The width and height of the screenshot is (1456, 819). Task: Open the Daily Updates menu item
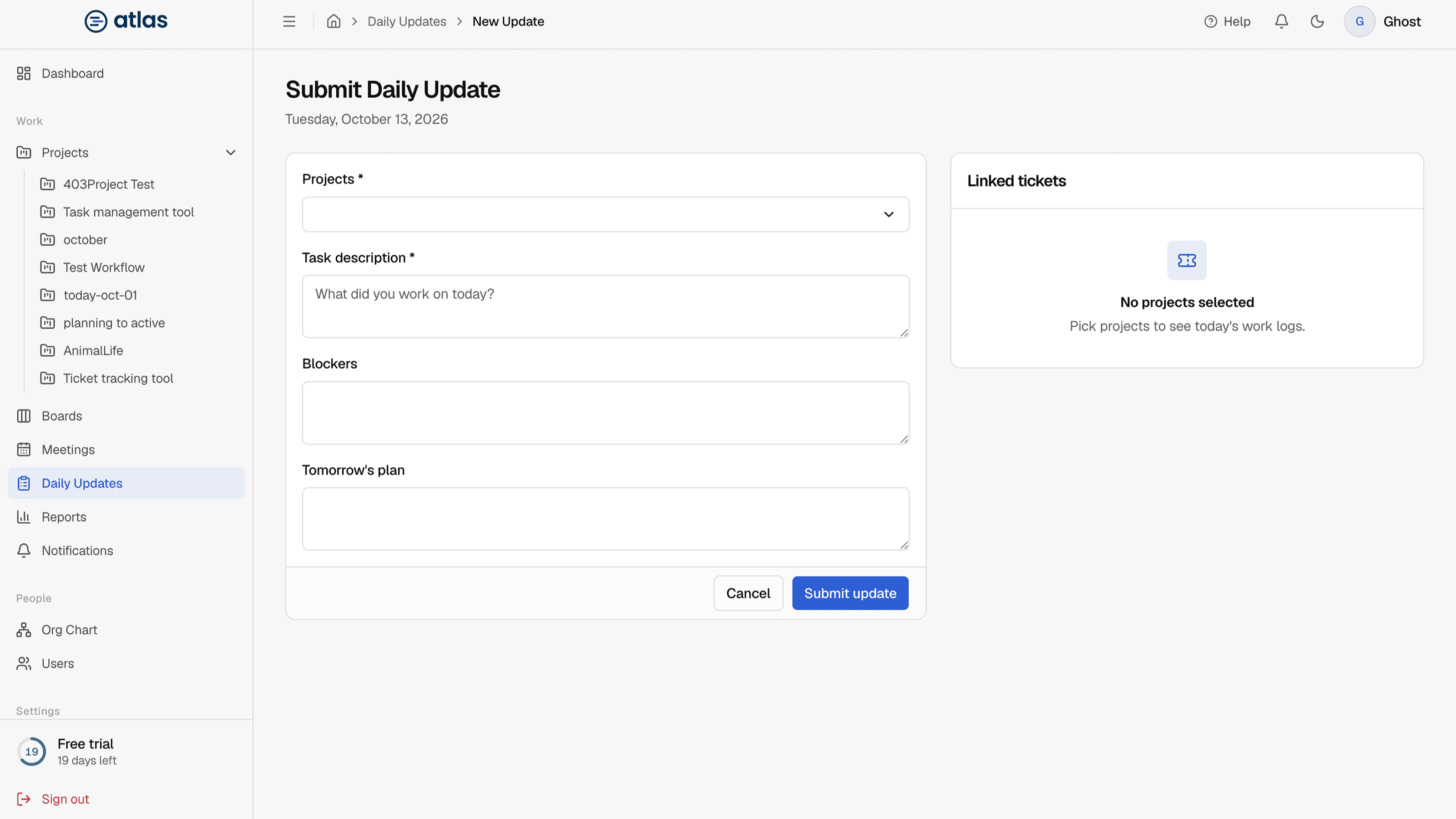point(126,483)
